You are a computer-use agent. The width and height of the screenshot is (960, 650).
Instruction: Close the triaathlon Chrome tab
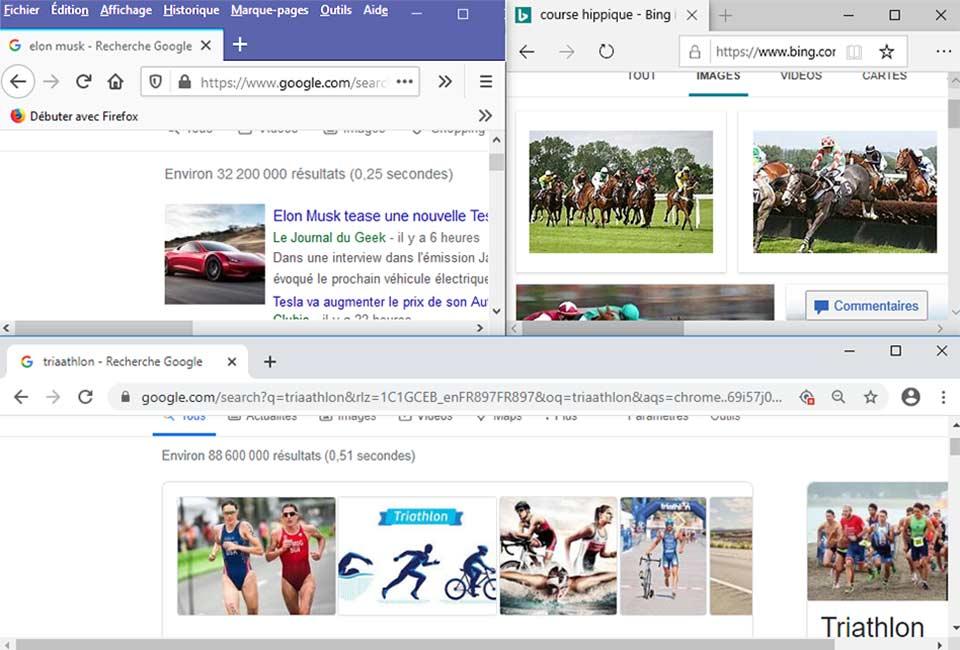tap(231, 362)
